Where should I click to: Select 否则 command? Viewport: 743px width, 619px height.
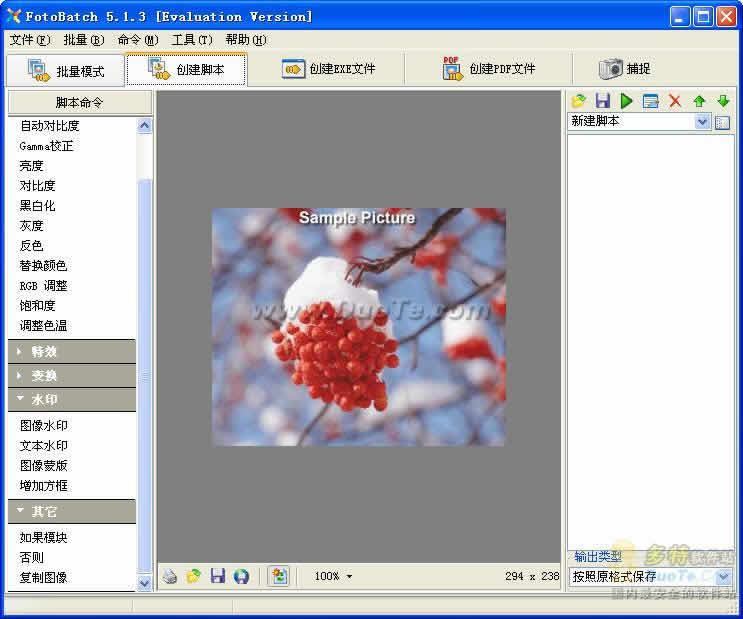(31, 557)
